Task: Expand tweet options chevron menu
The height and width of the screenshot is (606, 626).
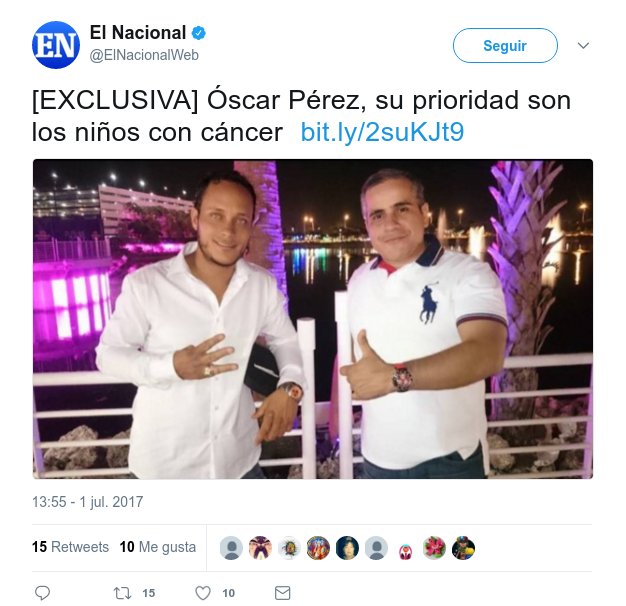Action: 583,46
